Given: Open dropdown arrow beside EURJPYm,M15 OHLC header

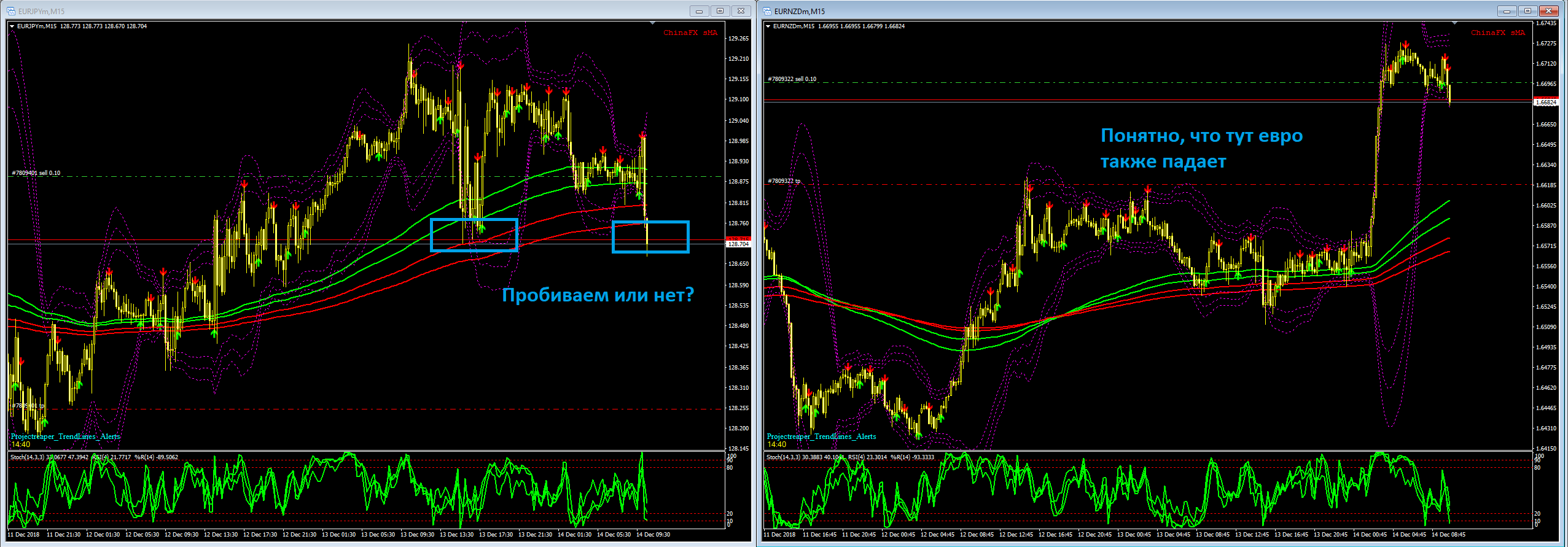Looking at the screenshot, I should pos(12,26).
